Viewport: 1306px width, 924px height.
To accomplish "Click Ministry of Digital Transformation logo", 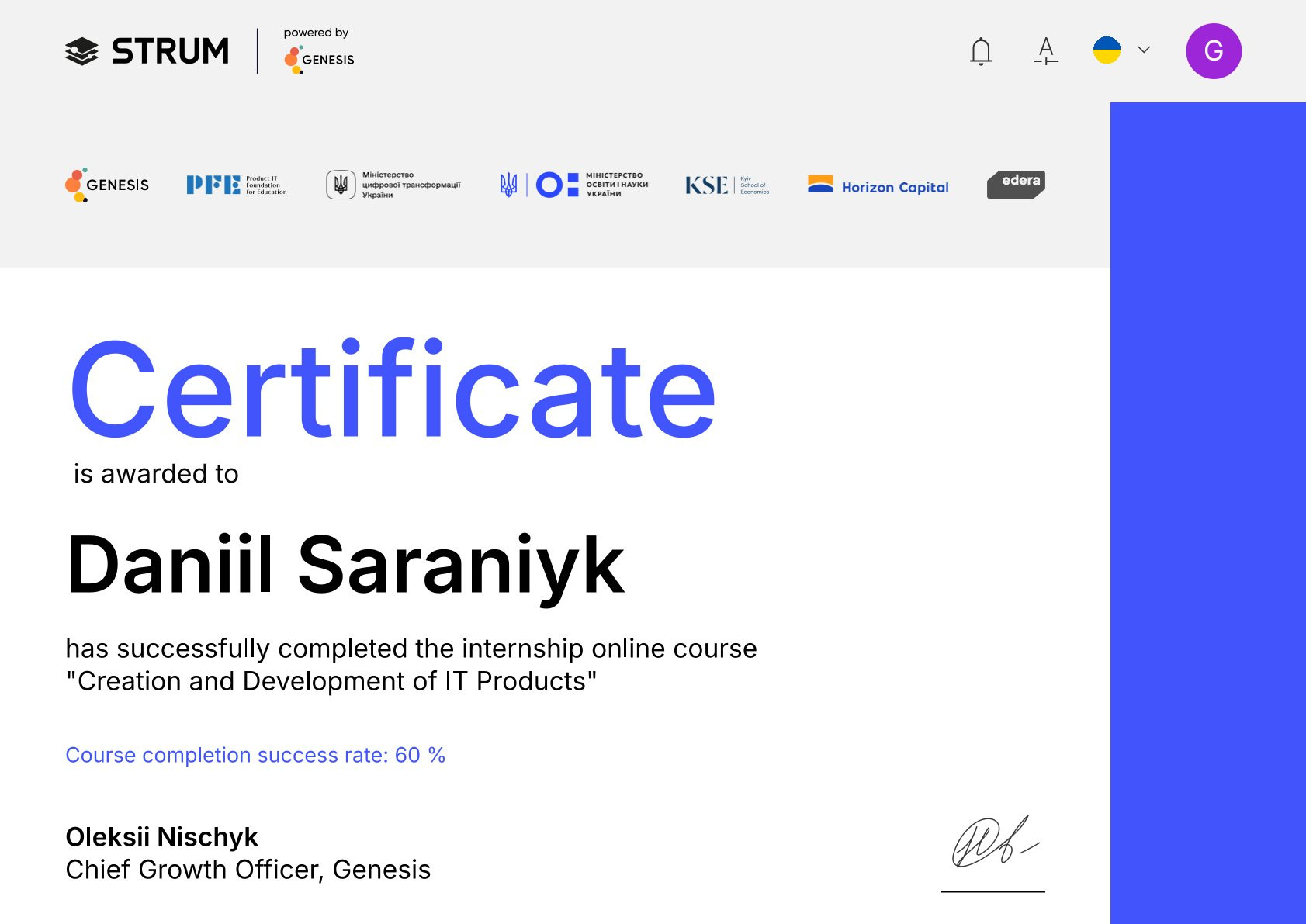I will [393, 185].
